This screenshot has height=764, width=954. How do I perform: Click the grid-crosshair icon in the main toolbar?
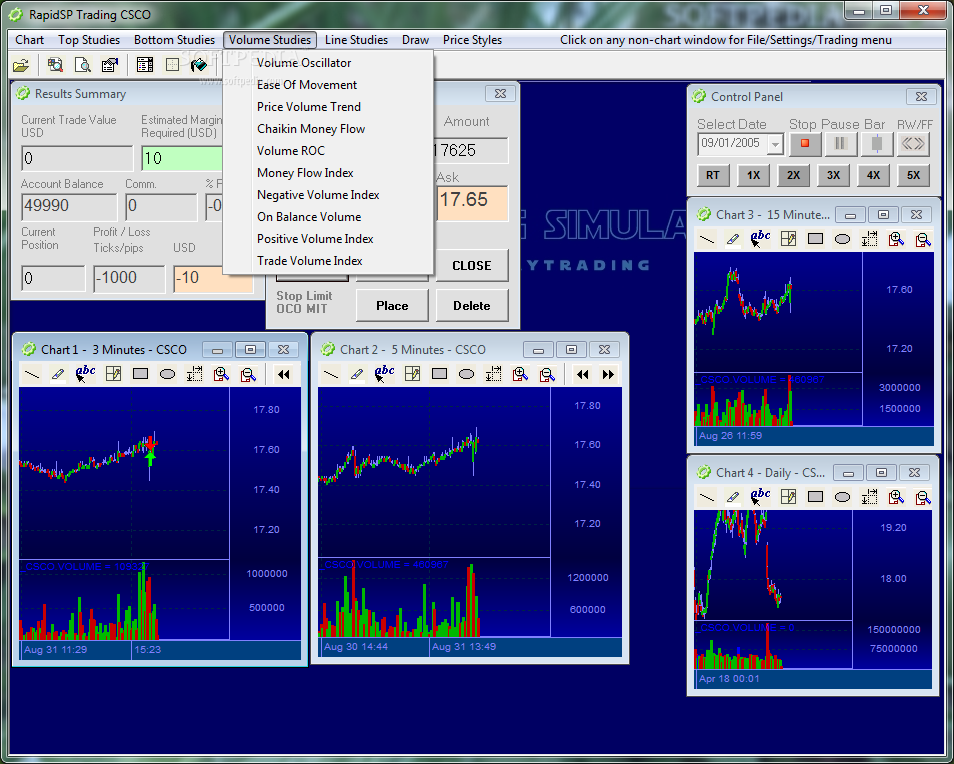point(173,64)
